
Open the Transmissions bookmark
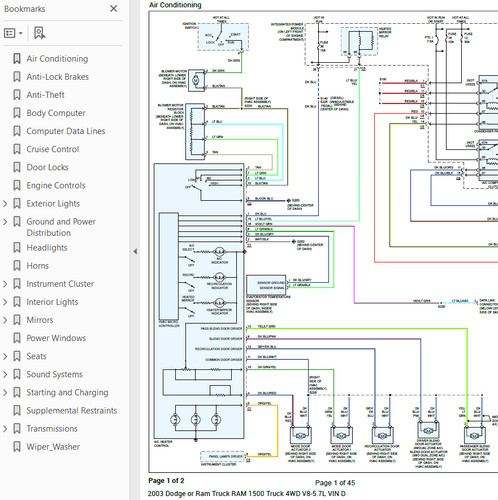(52, 428)
